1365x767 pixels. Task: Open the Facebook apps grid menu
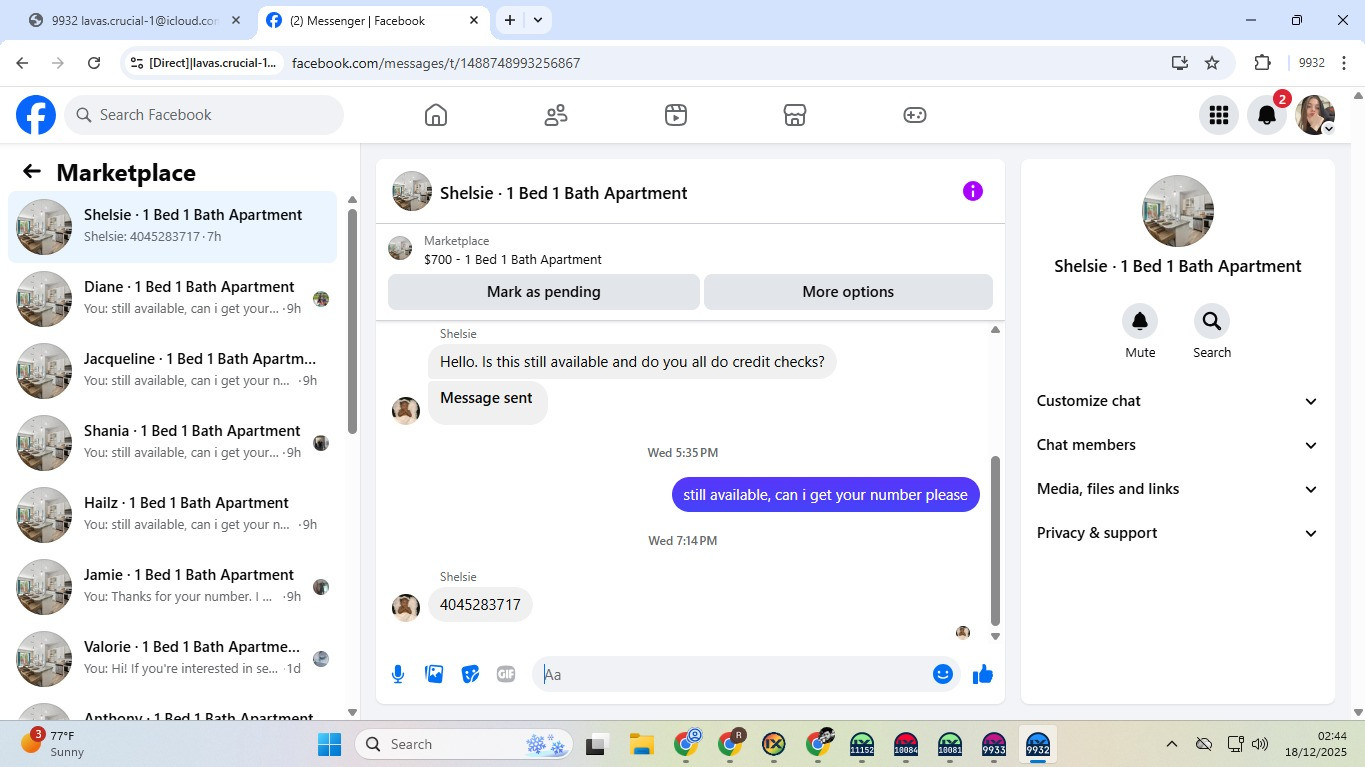(1219, 115)
